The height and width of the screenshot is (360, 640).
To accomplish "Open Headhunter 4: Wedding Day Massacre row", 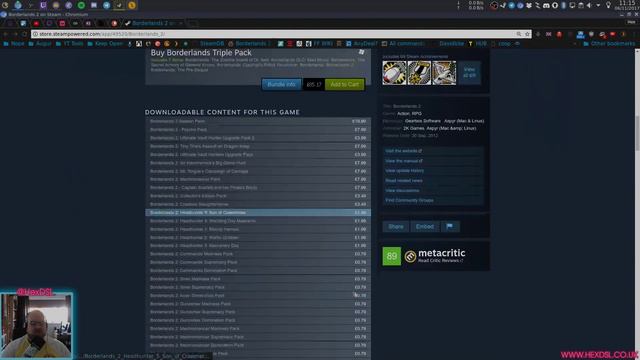I will [x=258, y=221].
